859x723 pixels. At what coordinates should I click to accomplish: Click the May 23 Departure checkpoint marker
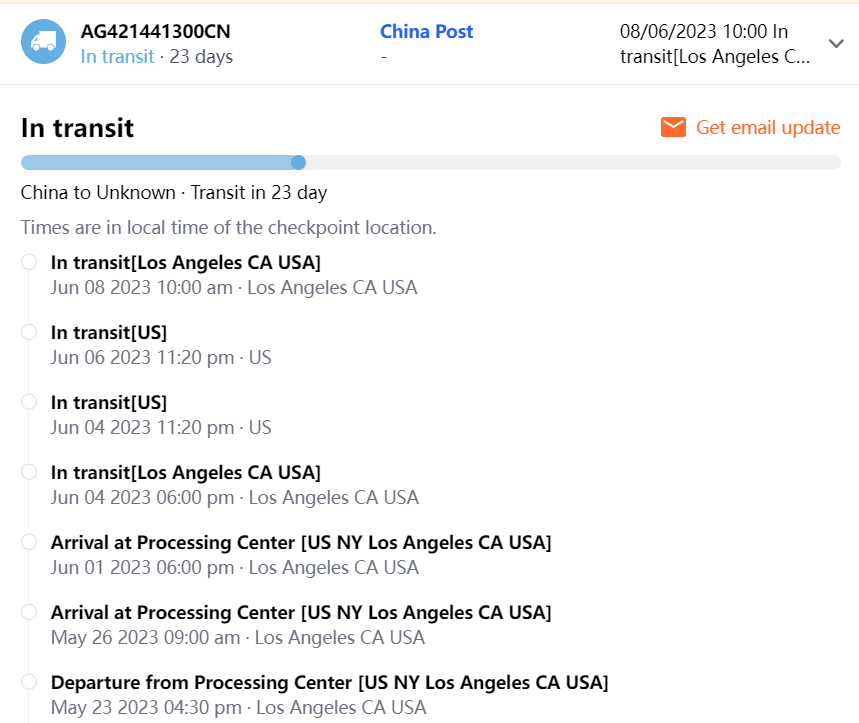[29, 682]
